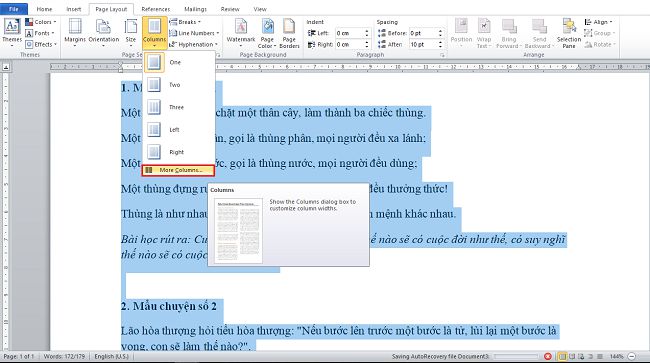Open the Orientation options icon

[104, 32]
